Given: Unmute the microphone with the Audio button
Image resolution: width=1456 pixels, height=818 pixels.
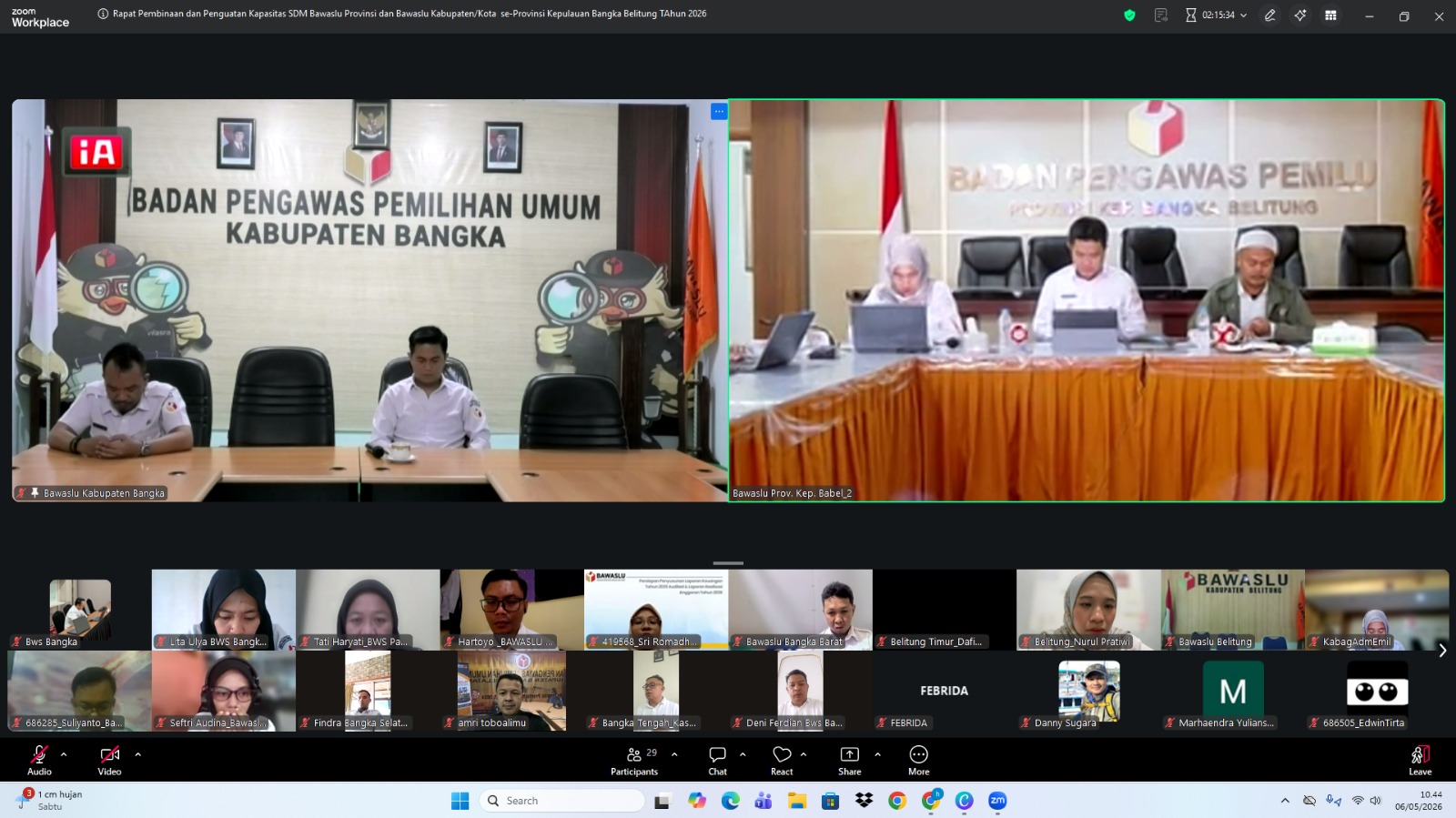Looking at the screenshot, I should coord(39,760).
